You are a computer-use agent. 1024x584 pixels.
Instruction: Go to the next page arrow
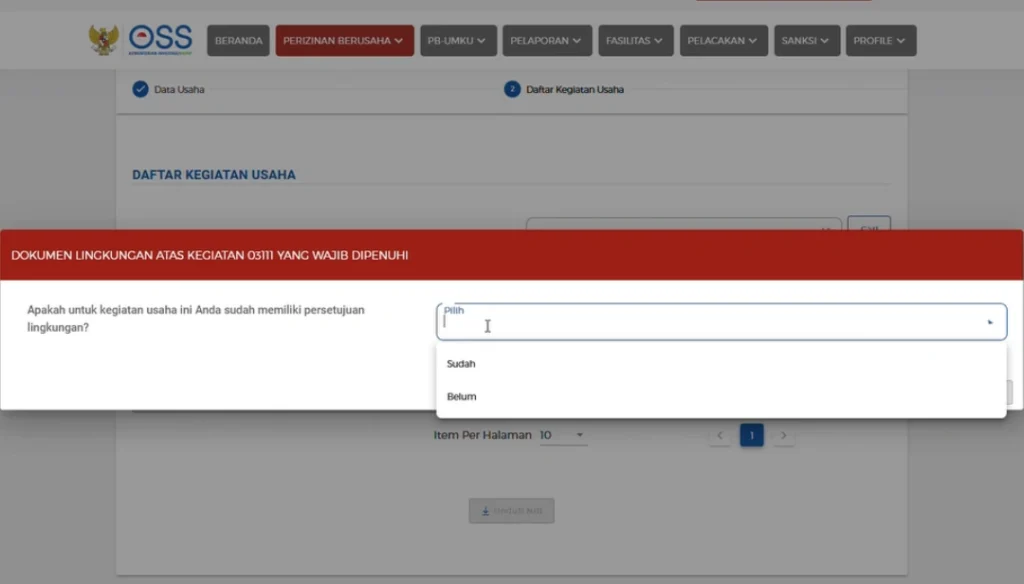pyautogui.click(x=784, y=435)
